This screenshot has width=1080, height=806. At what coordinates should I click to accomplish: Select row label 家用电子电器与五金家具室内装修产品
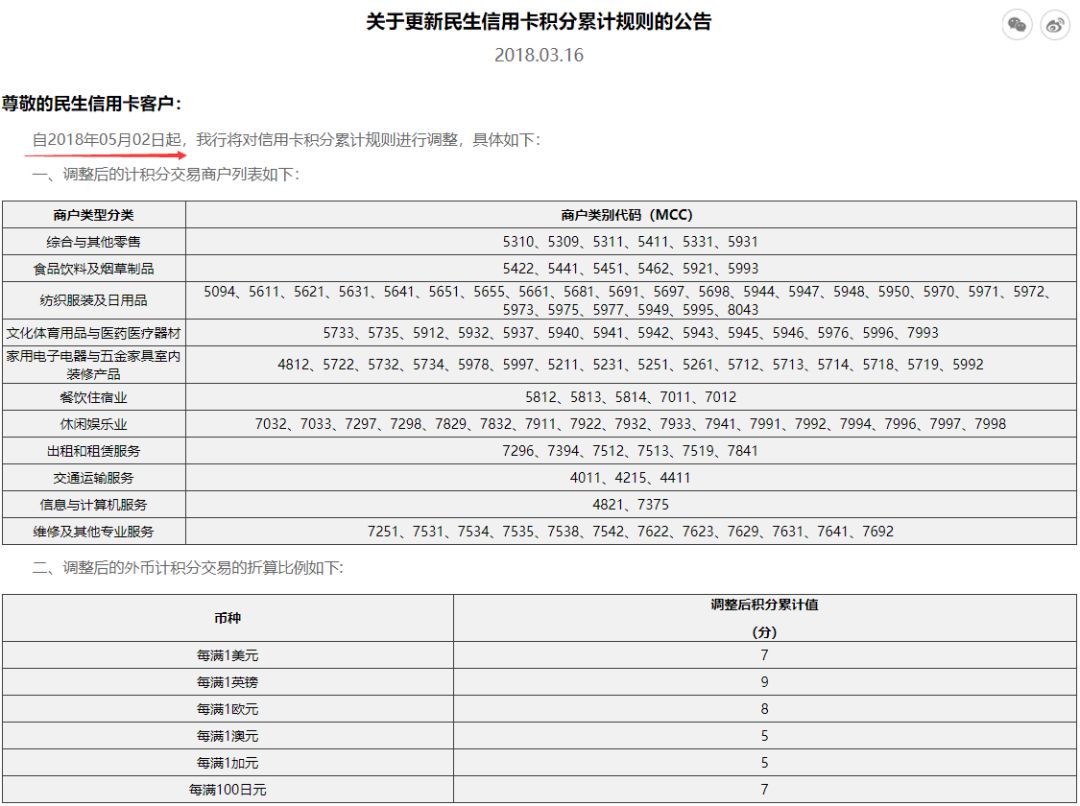[94, 365]
